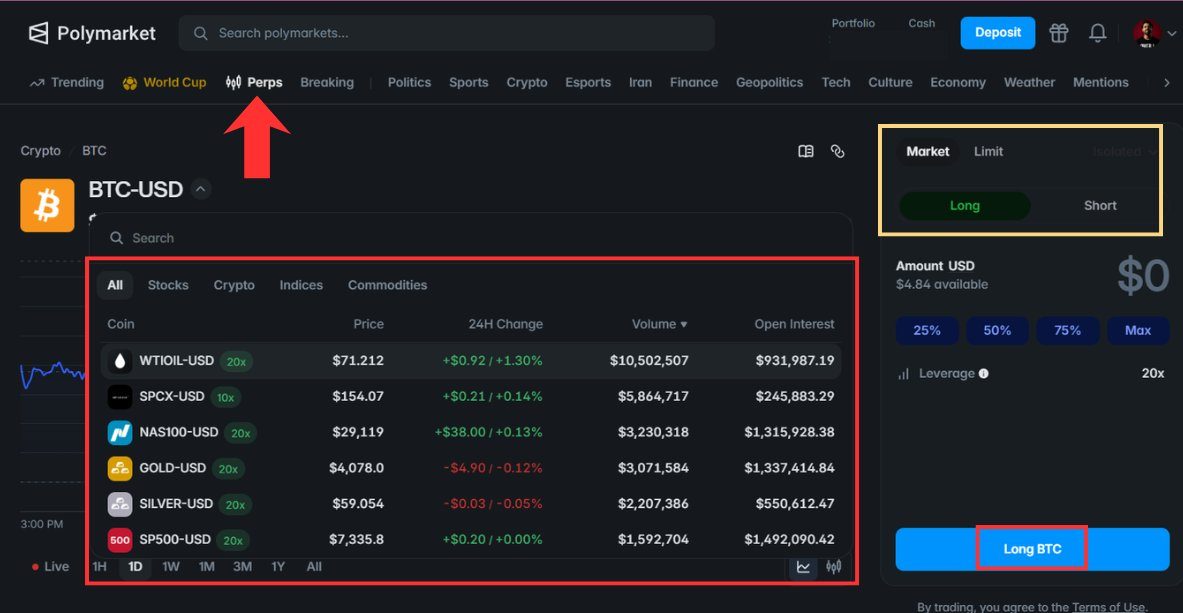Filter coin list by Indices
1183x613 pixels.
pos(301,285)
